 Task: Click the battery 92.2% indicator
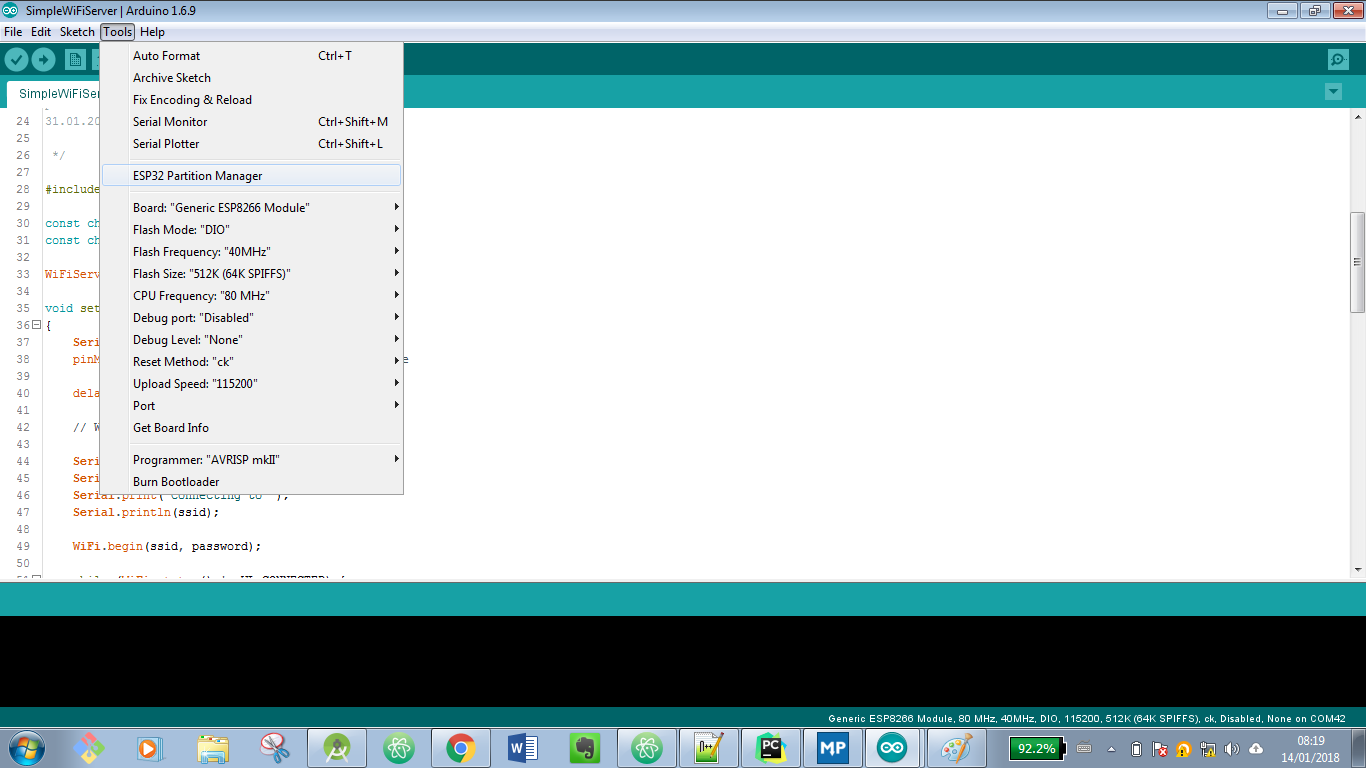(1036, 748)
